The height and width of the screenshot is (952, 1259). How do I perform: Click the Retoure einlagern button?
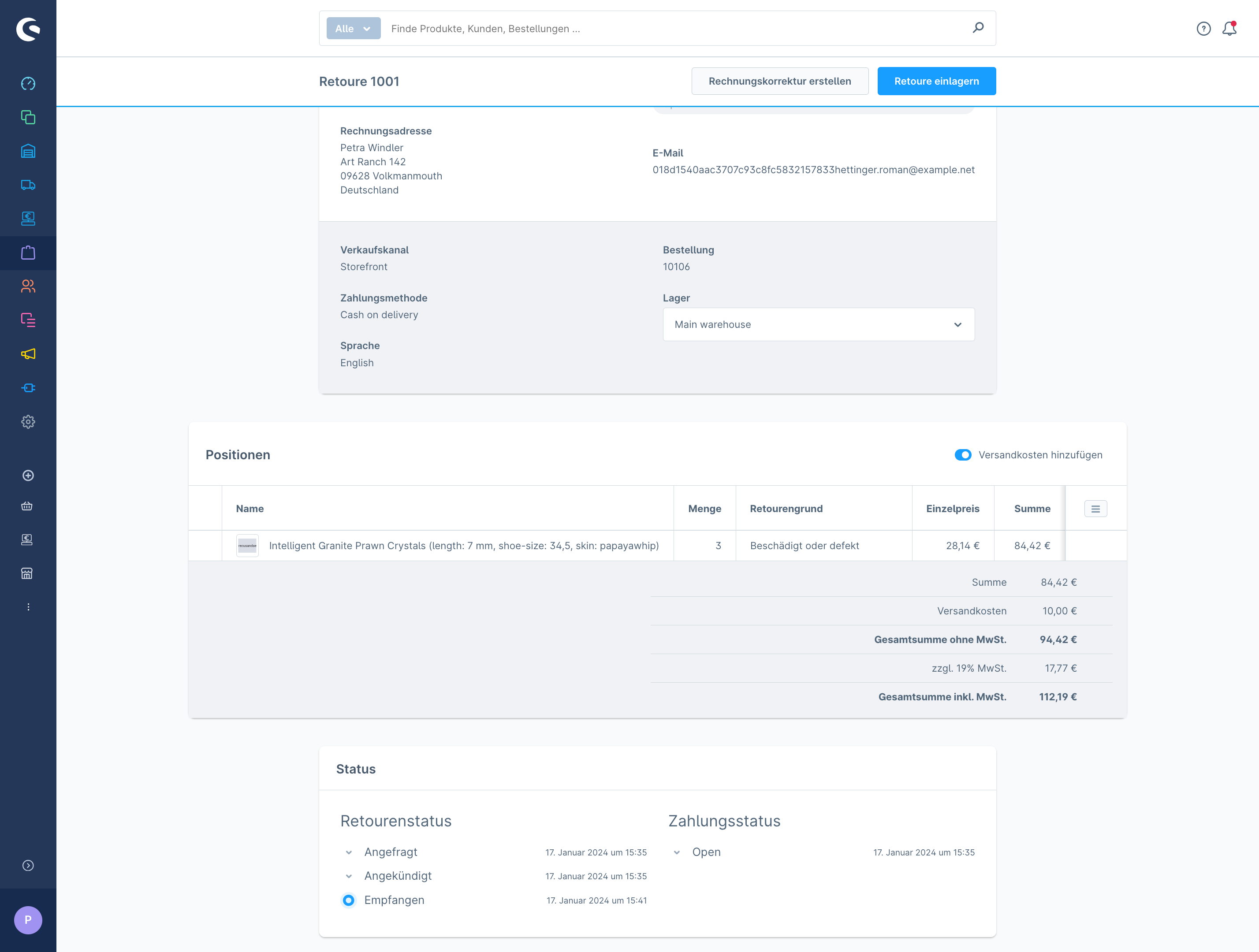(x=936, y=81)
